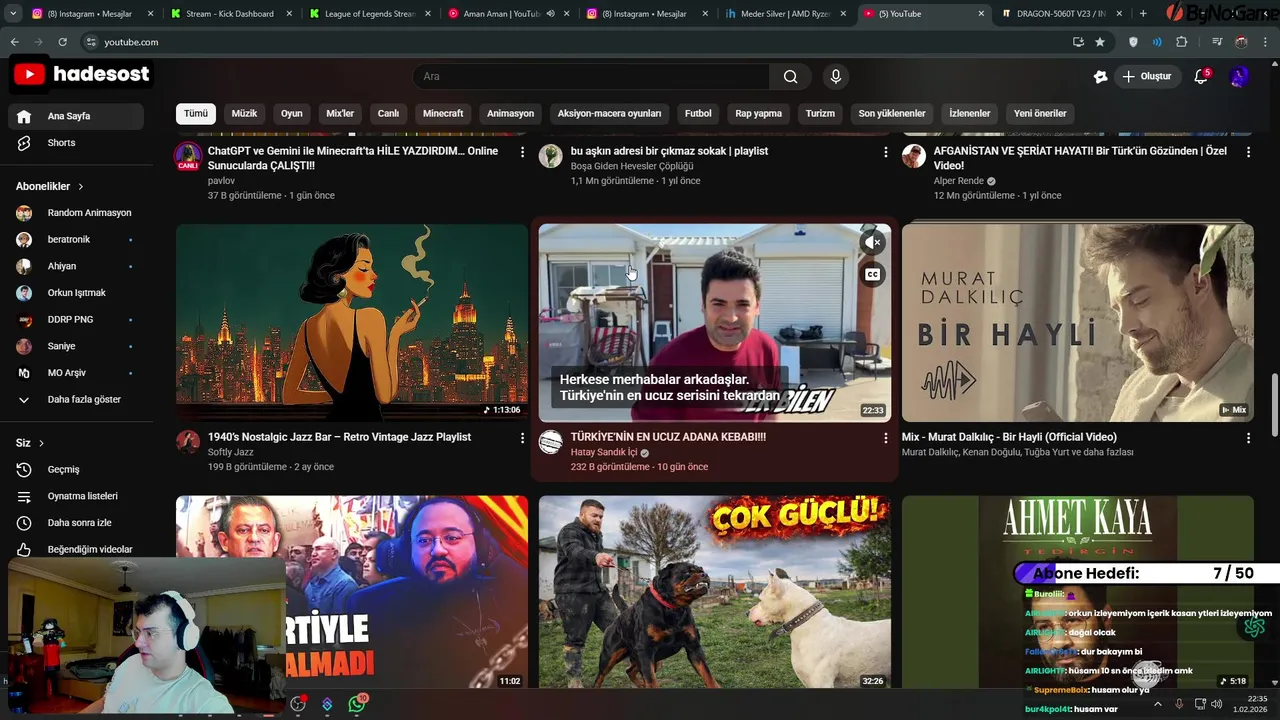Bookmark page with star icon

point(1100,42)
